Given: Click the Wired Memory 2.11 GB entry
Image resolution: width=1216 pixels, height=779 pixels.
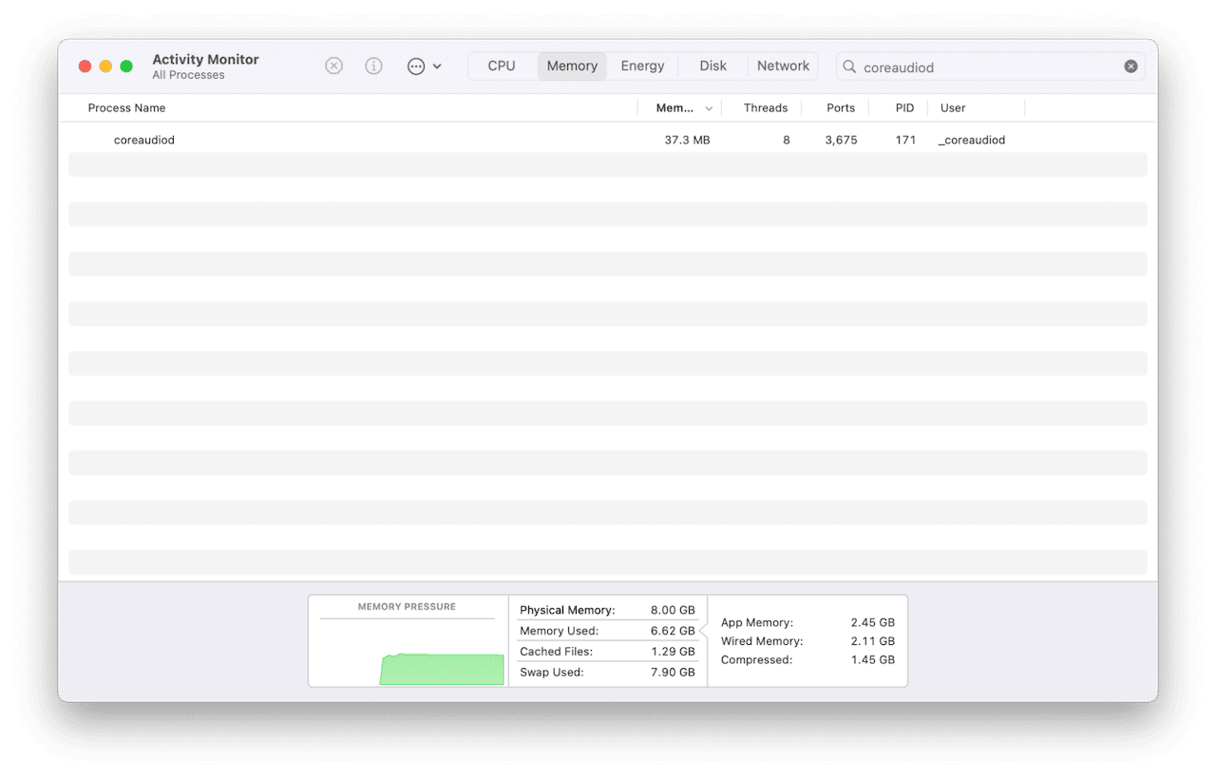Looking at the screenshot, I should (808, 641).
